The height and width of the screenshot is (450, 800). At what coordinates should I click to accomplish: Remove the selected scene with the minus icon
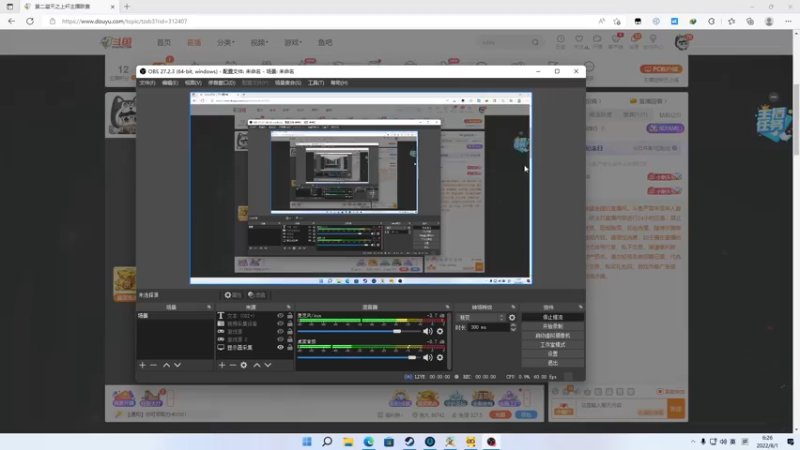153,365
